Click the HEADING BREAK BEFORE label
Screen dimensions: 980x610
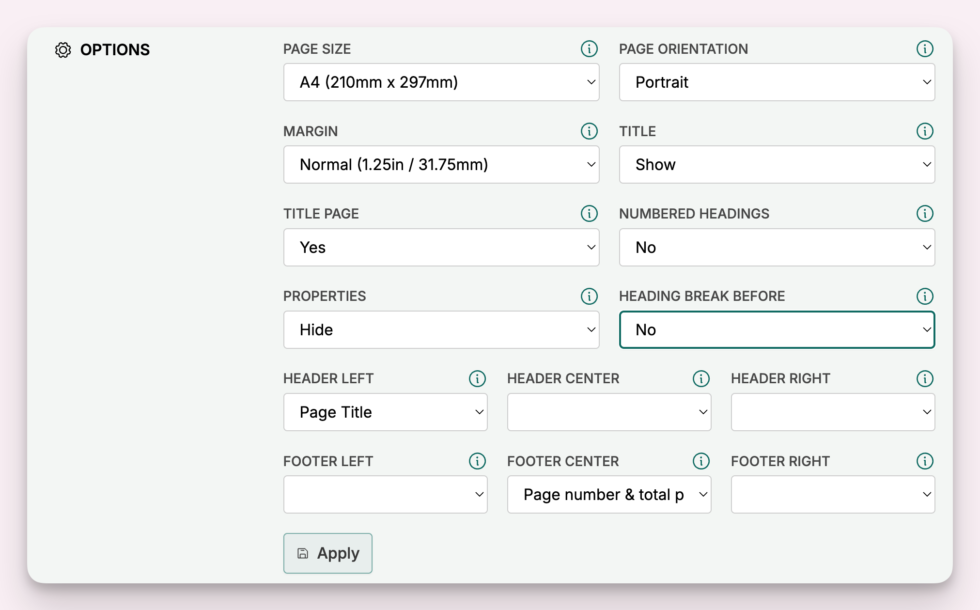[702, 296]
